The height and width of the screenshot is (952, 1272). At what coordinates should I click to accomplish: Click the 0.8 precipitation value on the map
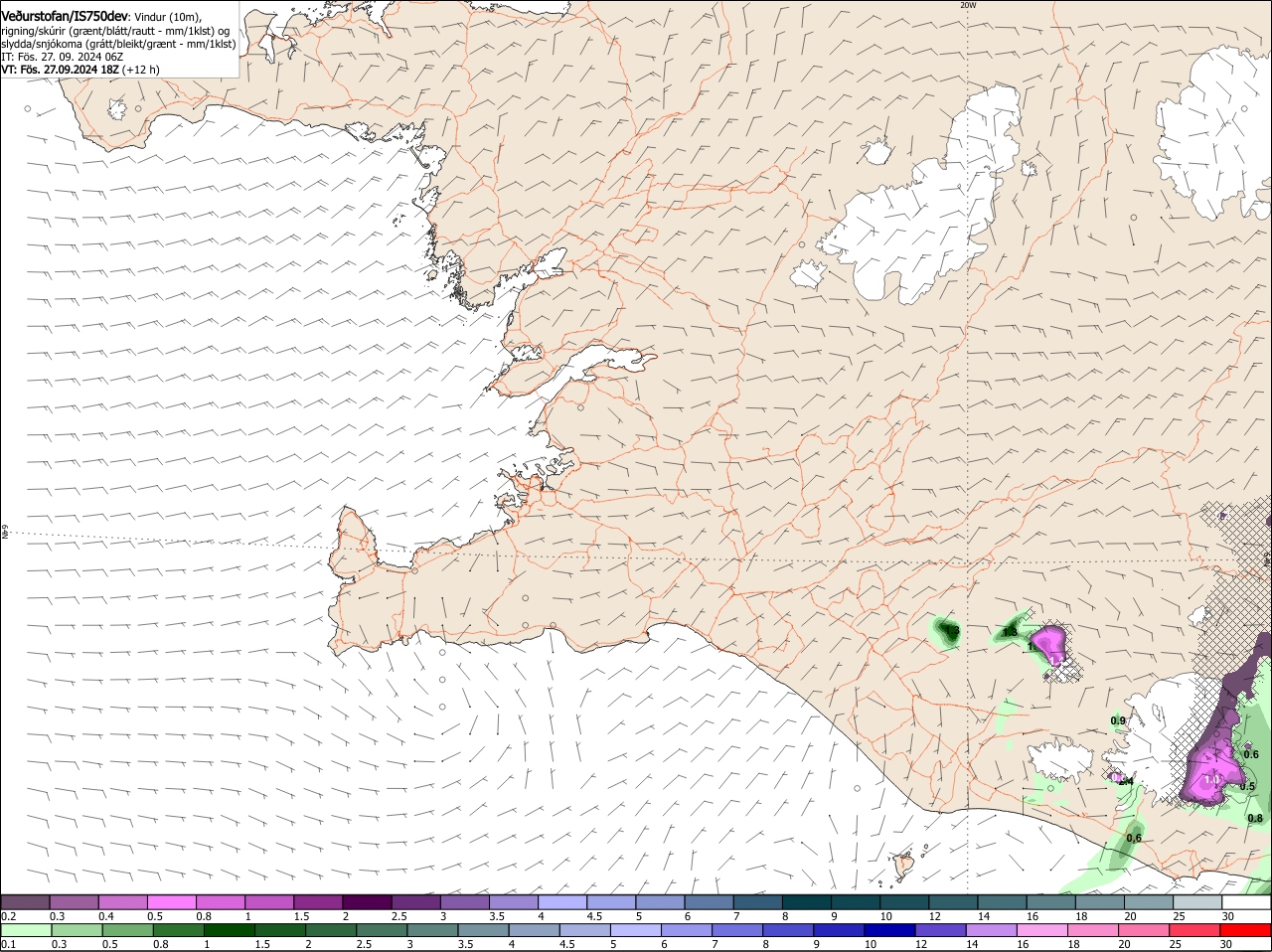coord(1255,818)
